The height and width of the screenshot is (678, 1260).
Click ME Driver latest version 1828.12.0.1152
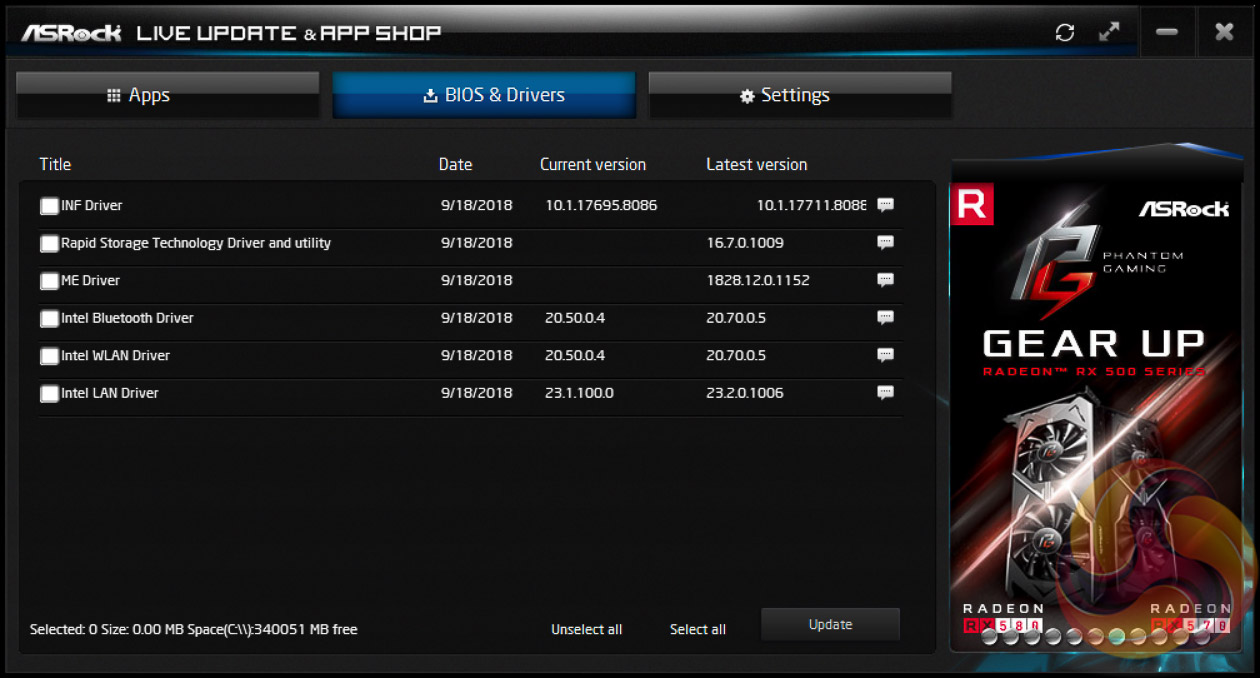click(758, 280)
